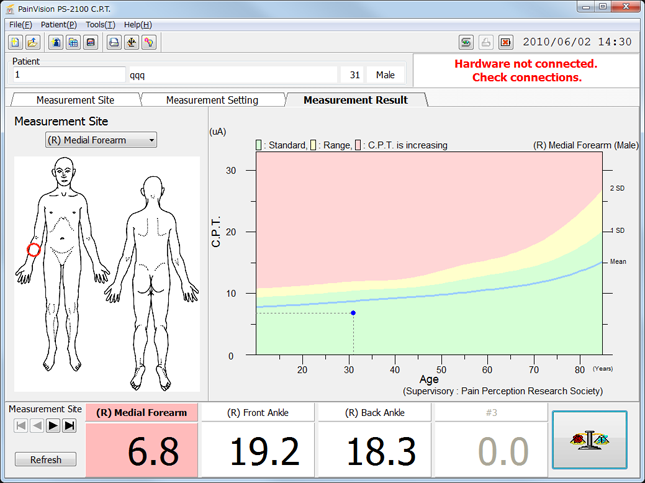Click the 'Hardware not connected' warning message
The width and height of the screenshot is (645, 483).
click(526, 70)
